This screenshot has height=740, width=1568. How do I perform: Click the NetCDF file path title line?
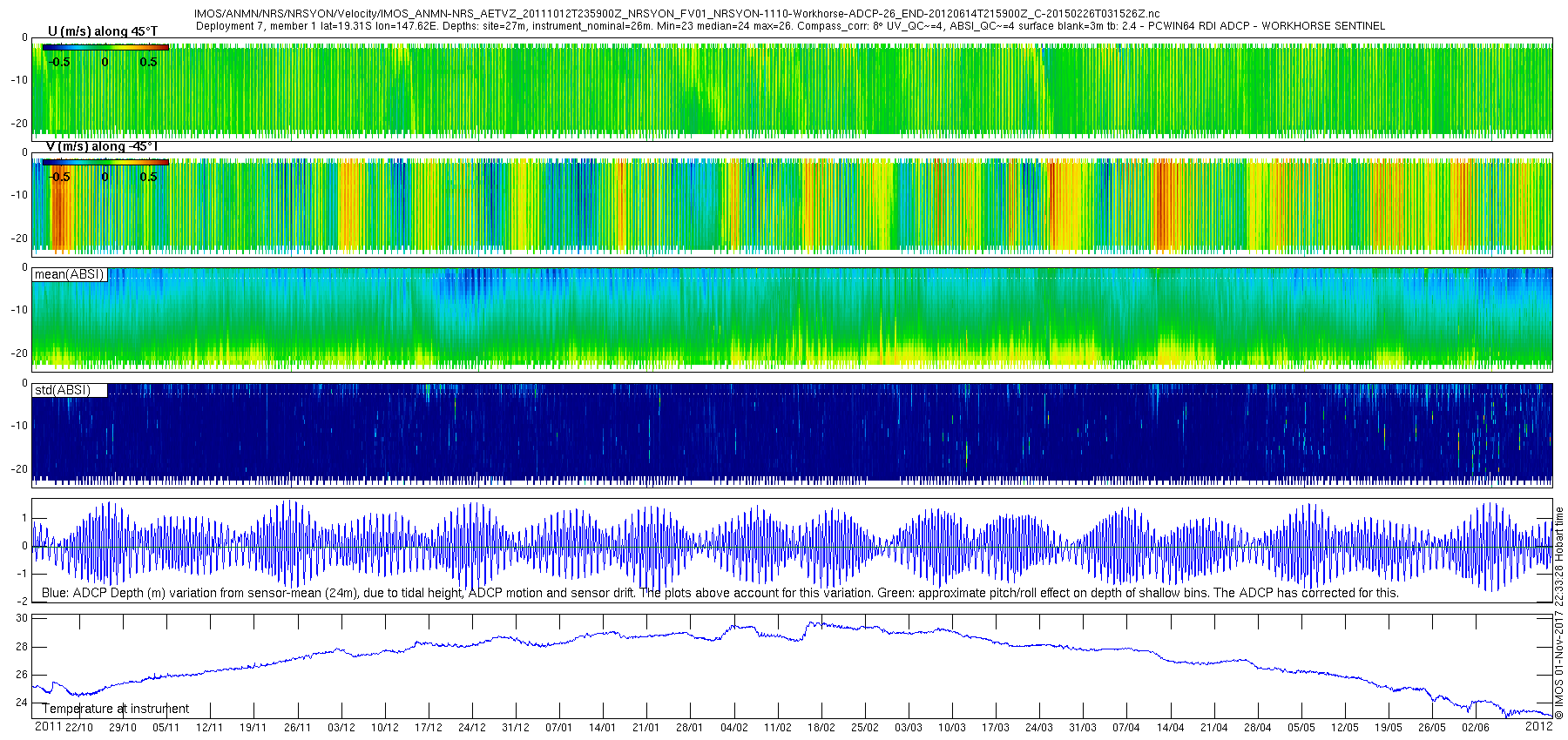click(677, 14)
